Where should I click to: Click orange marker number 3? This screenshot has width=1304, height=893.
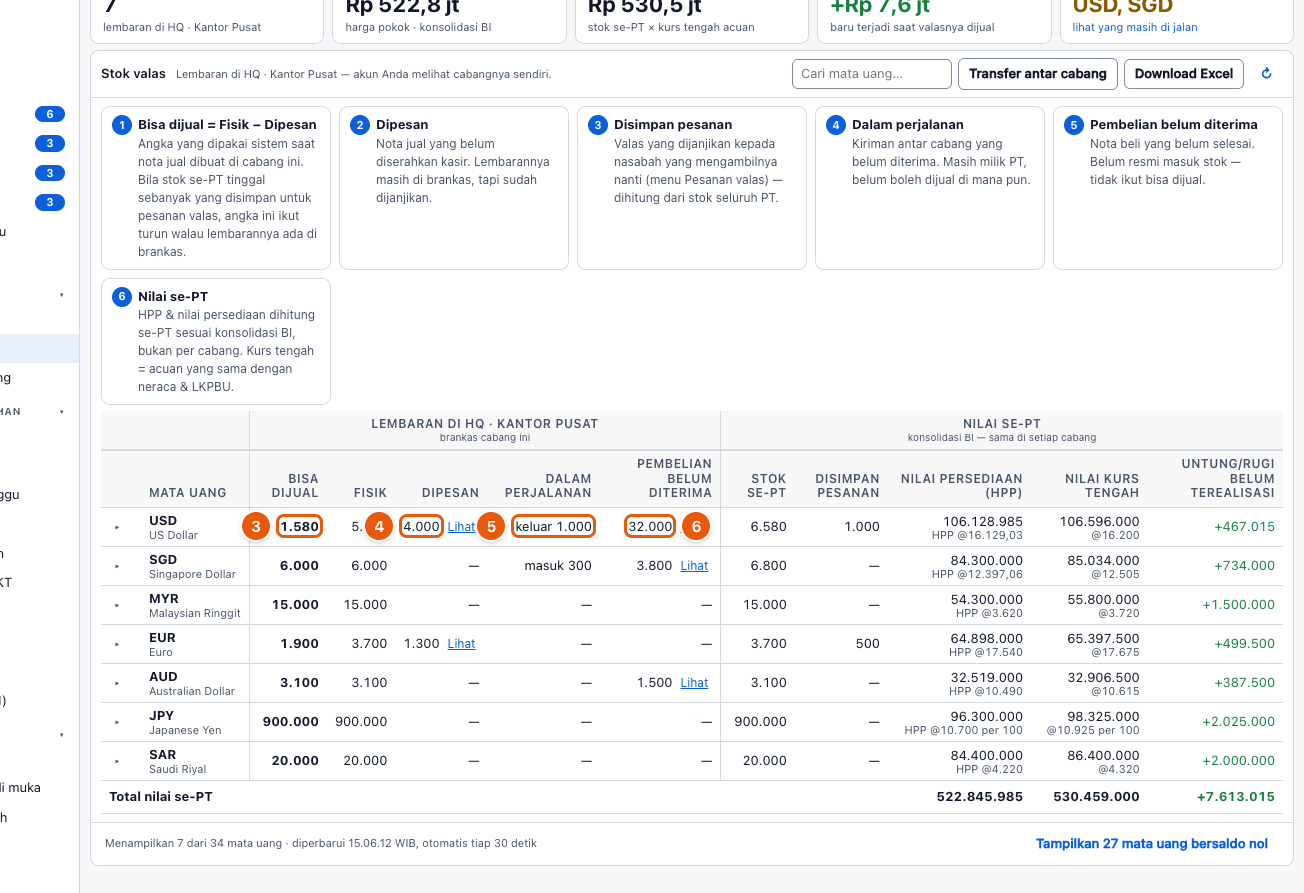click(256, 526)
